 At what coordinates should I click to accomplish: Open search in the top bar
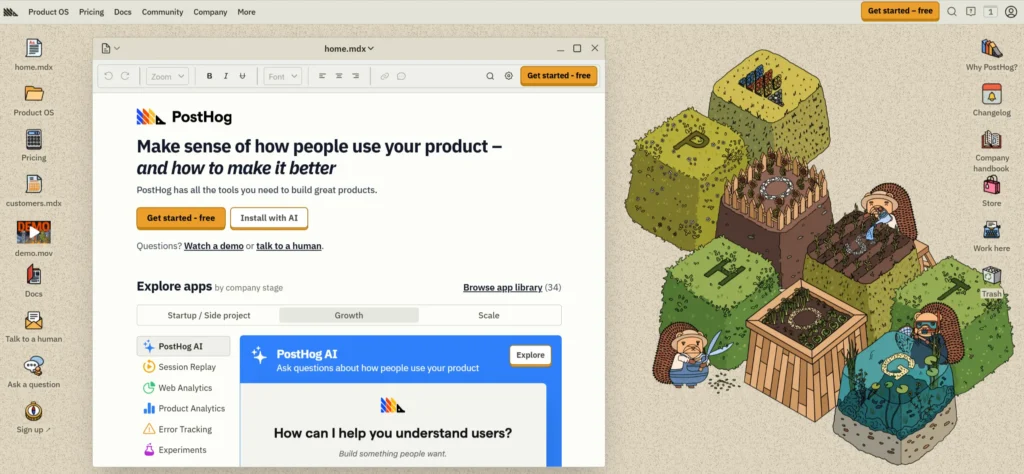952,11
